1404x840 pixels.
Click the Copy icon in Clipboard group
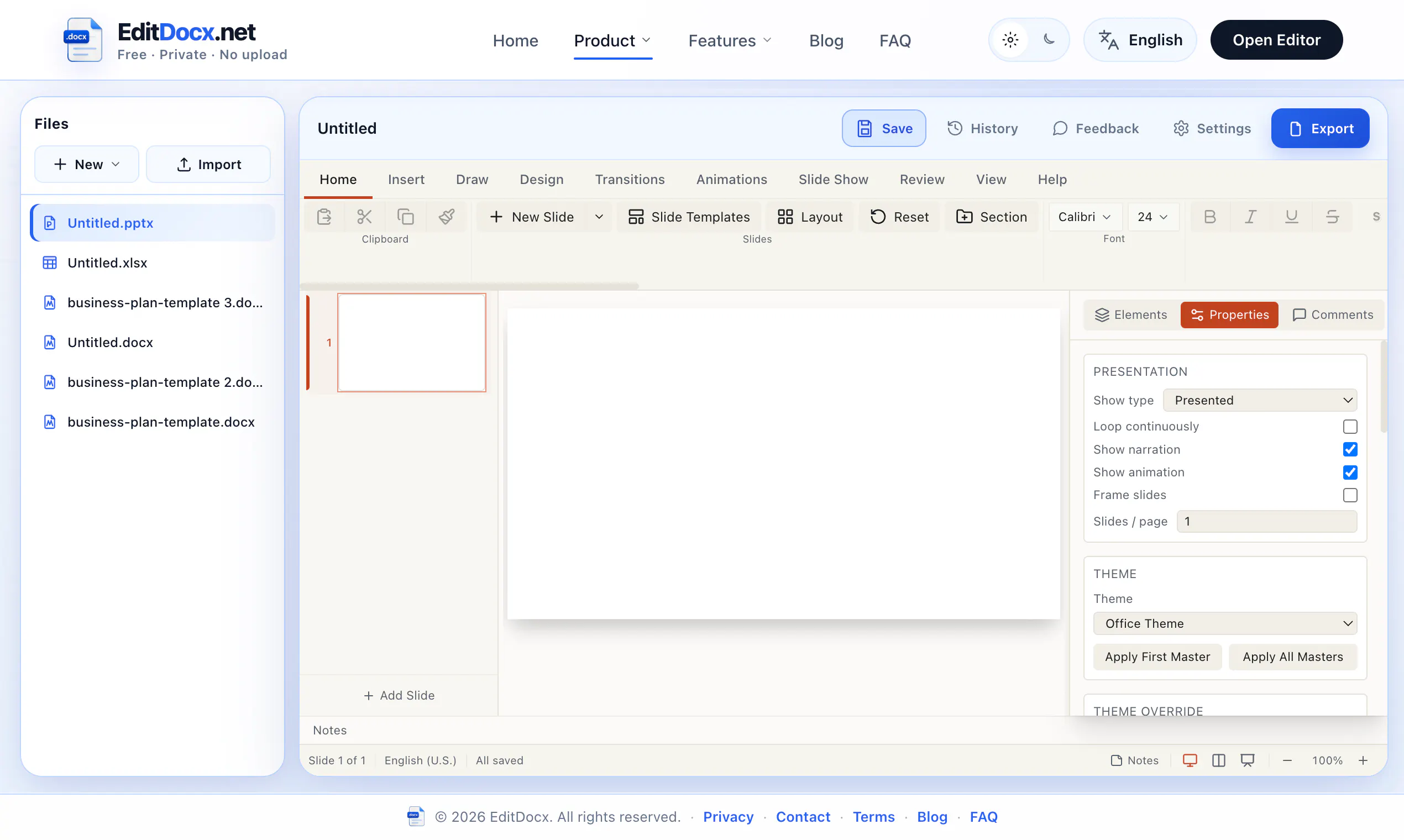[x=405, y=217]
